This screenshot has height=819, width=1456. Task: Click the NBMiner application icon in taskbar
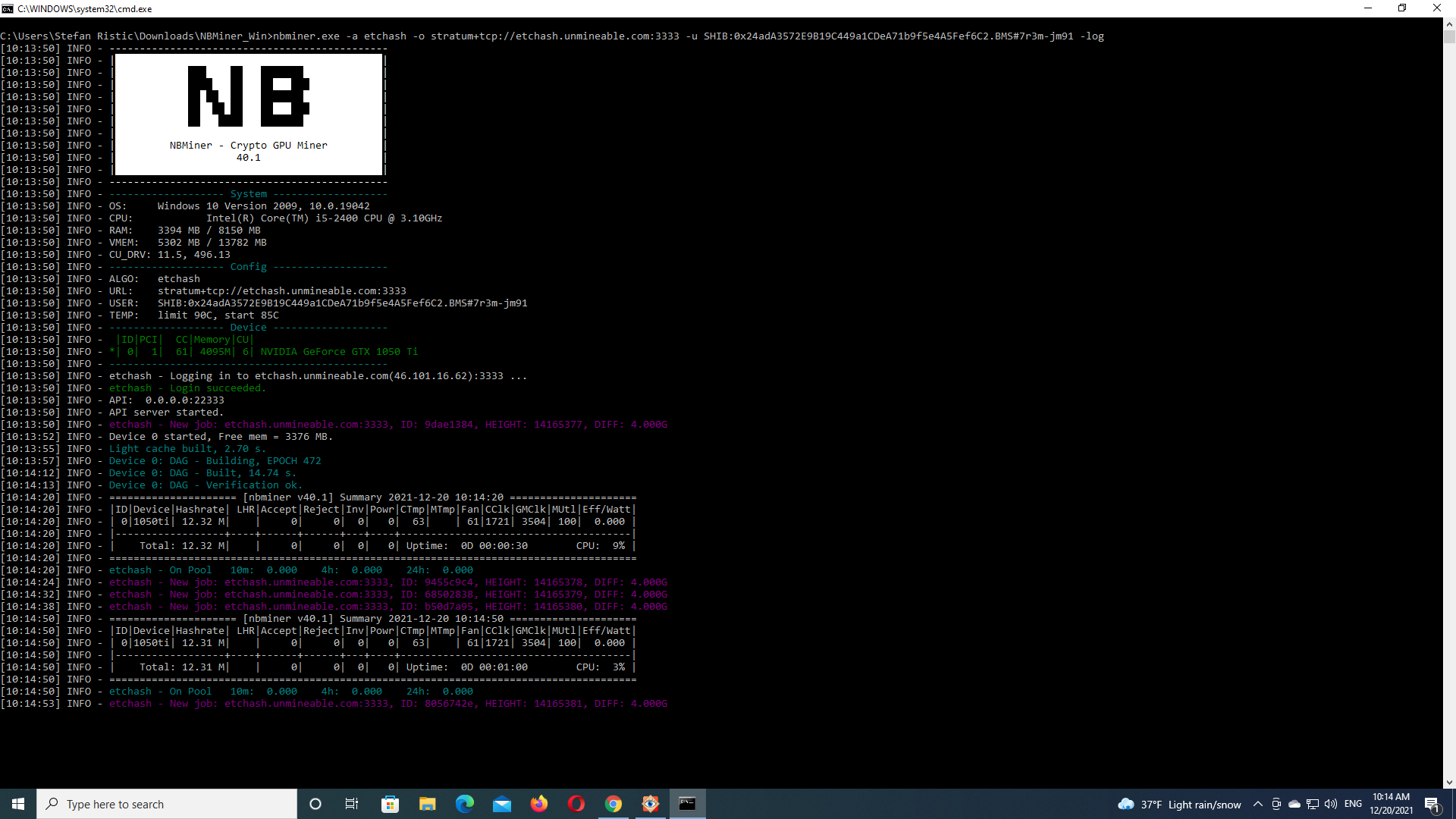click(x=687, y=803)
